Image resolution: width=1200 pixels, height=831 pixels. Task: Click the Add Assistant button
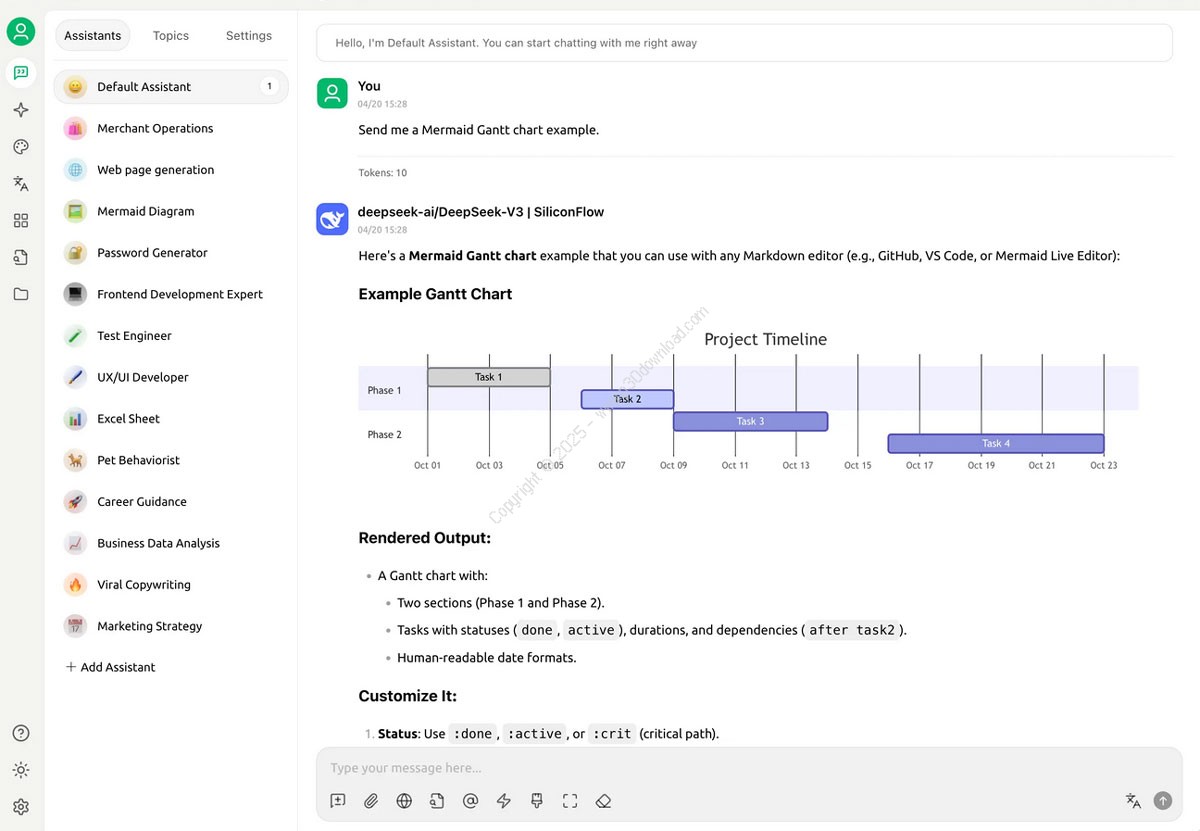111,667
